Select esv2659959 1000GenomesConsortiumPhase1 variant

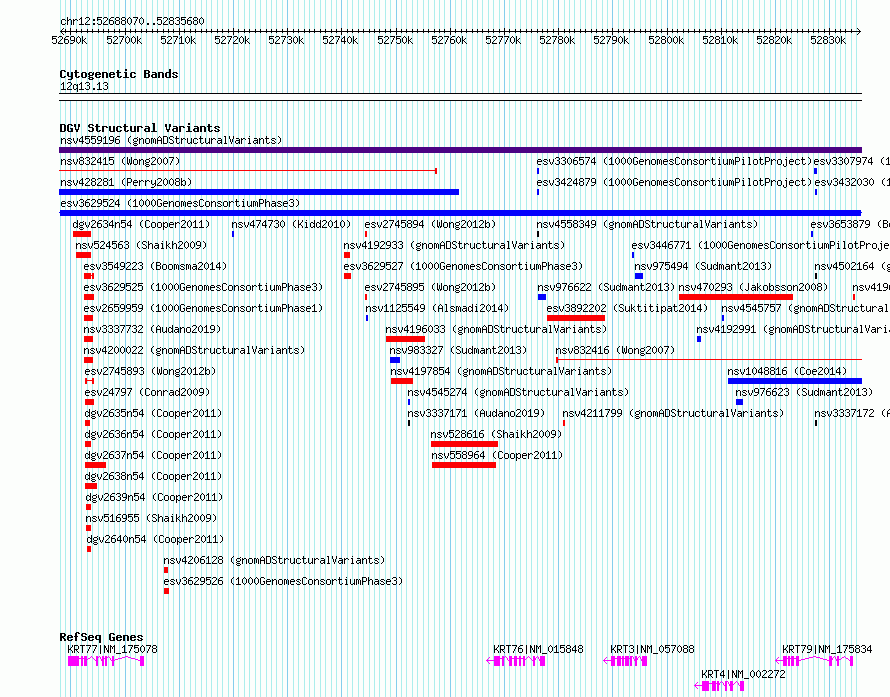[x=203, y=308]
